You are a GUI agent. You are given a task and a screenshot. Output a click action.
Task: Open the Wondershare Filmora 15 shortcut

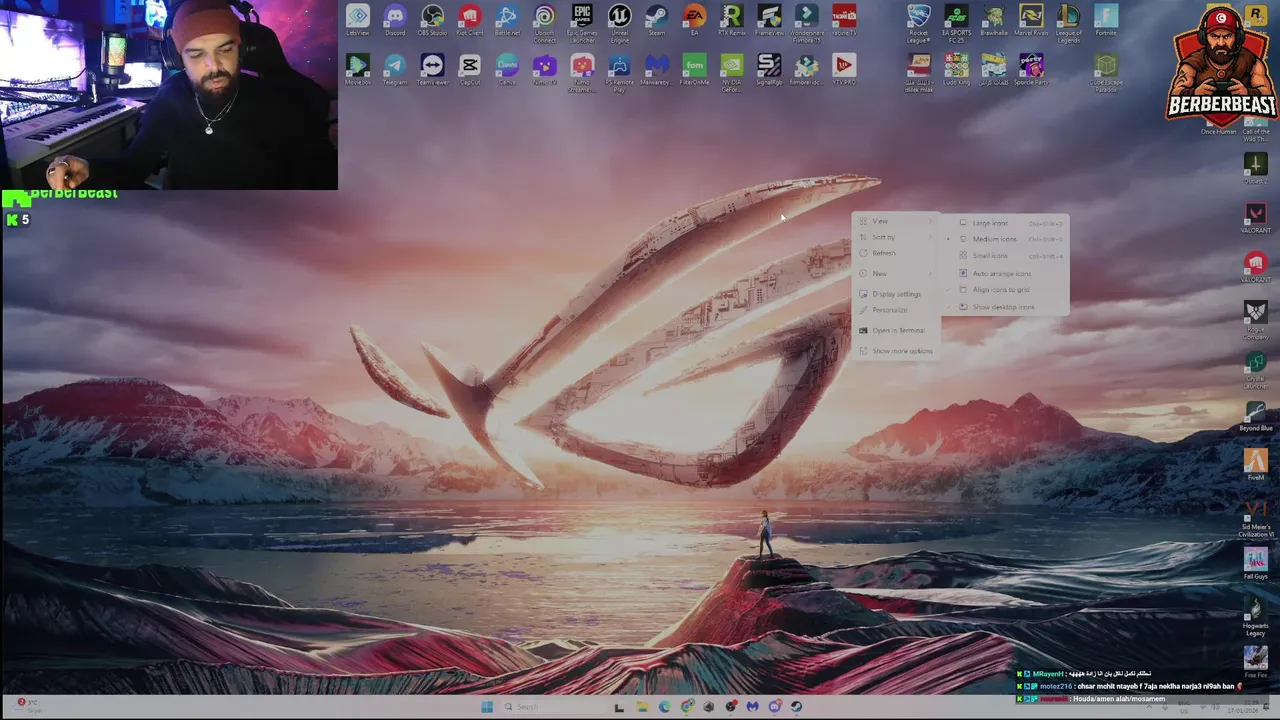click(x=806, y=22)
